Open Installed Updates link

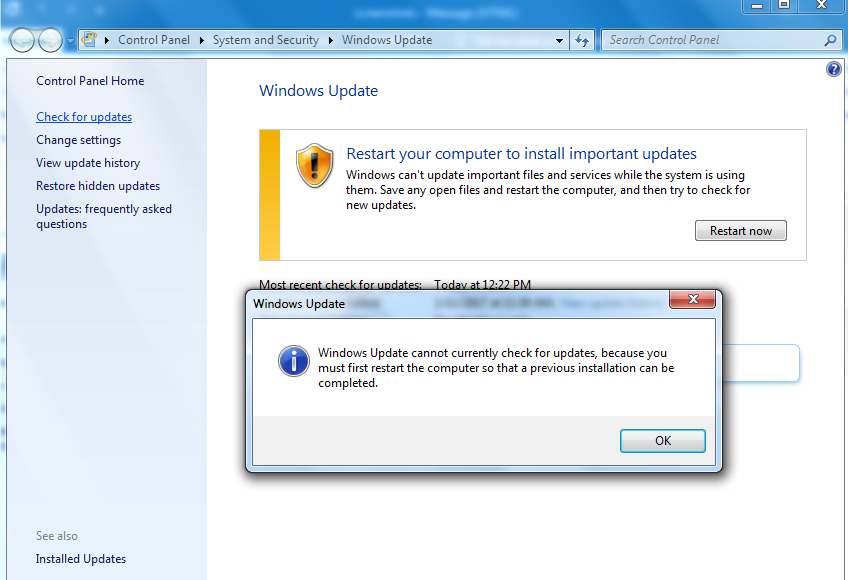coord(81,559)
